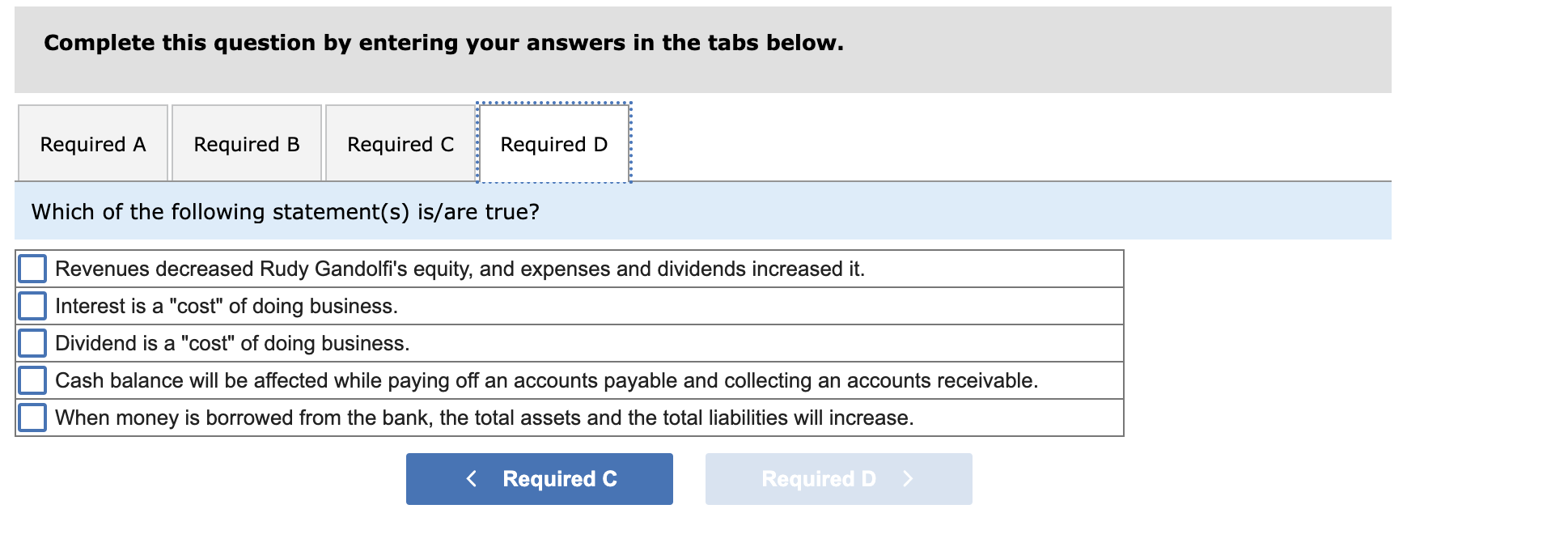This screenshot has width=1568, height=547.
Task: Select the row about accounts payable and receivable
Action: (566, 380)
